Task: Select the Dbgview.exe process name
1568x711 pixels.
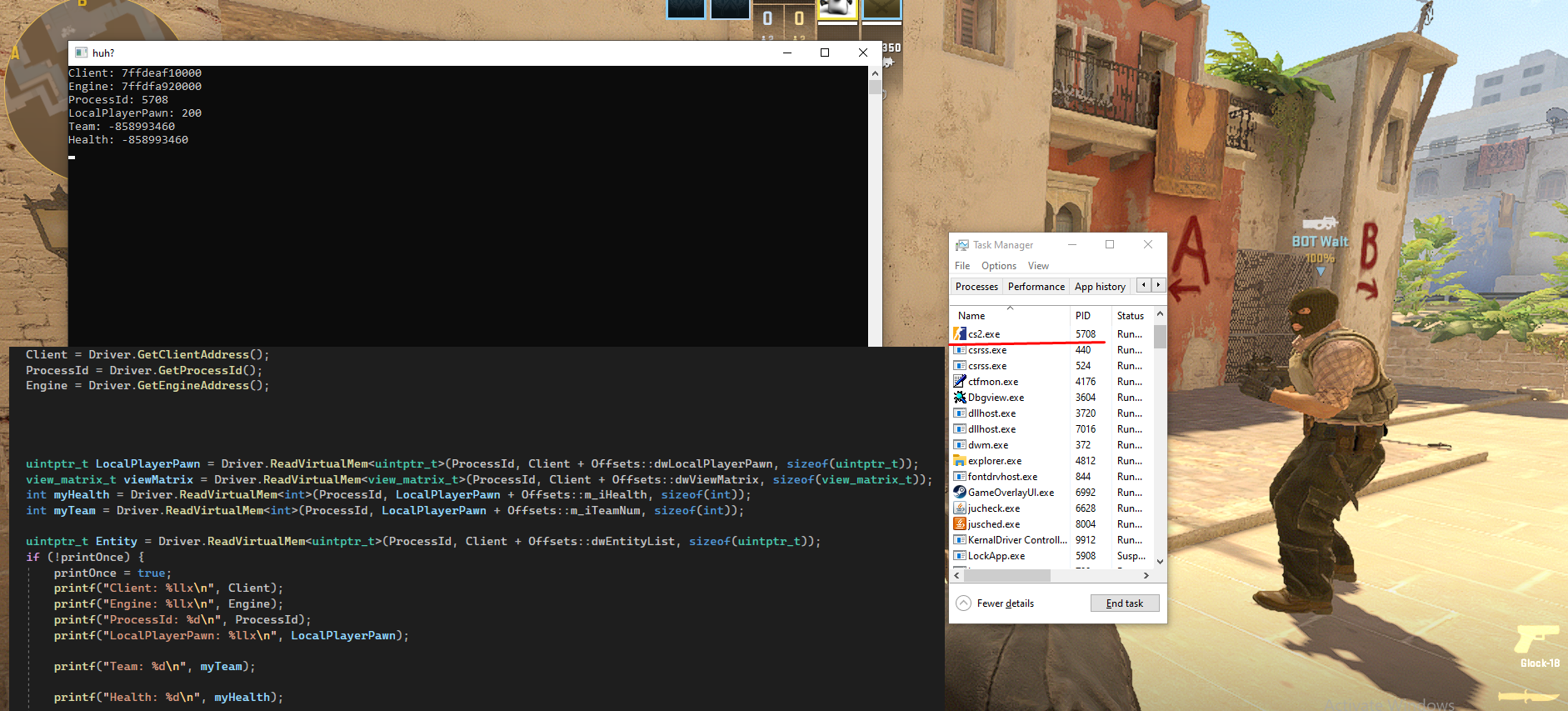Action: (996, 398)
